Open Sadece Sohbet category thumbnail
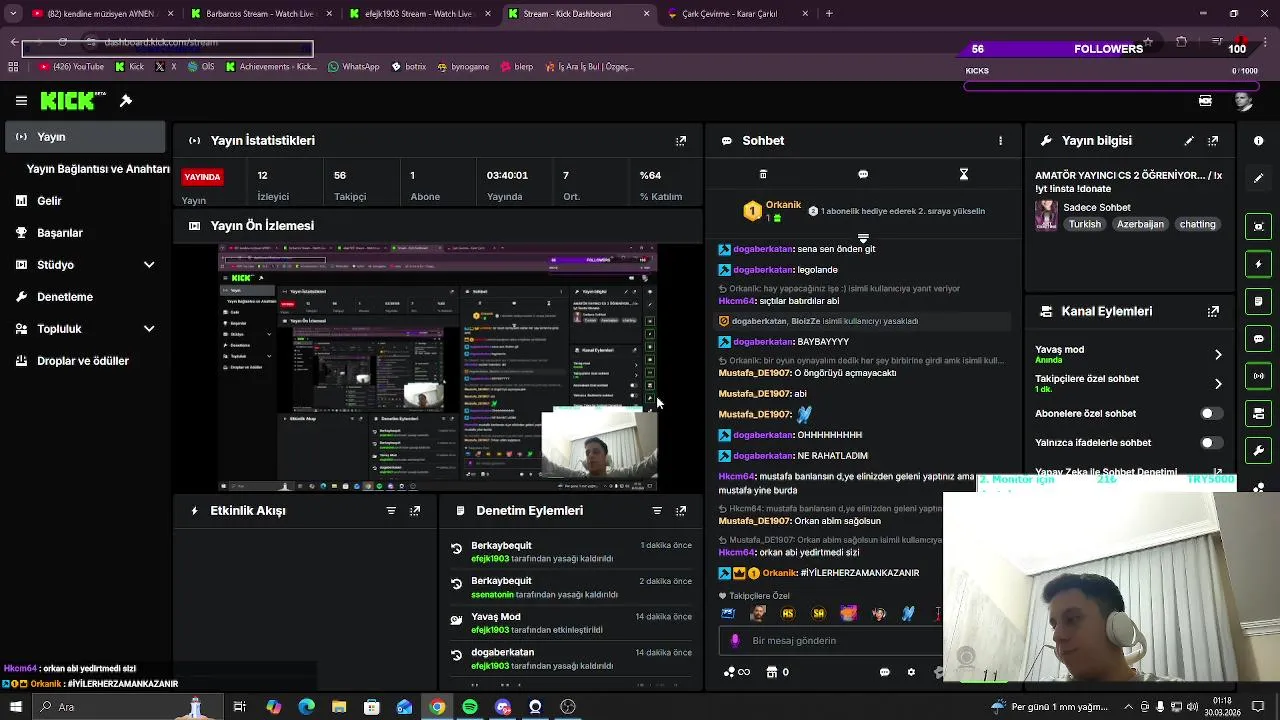The width and height of the screenshot is (1280, 720). (x=1046, y=215)
